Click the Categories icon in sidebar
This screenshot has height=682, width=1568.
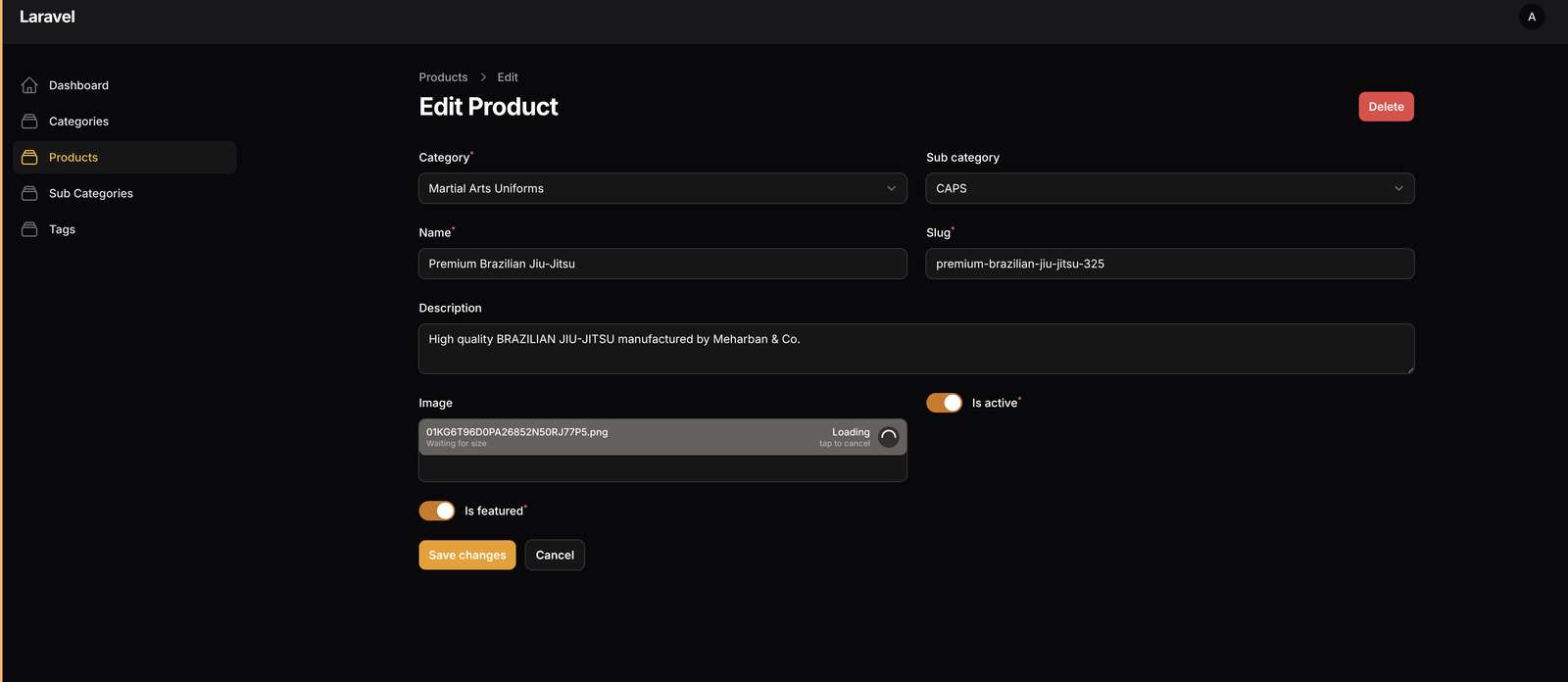click(29, 122)
